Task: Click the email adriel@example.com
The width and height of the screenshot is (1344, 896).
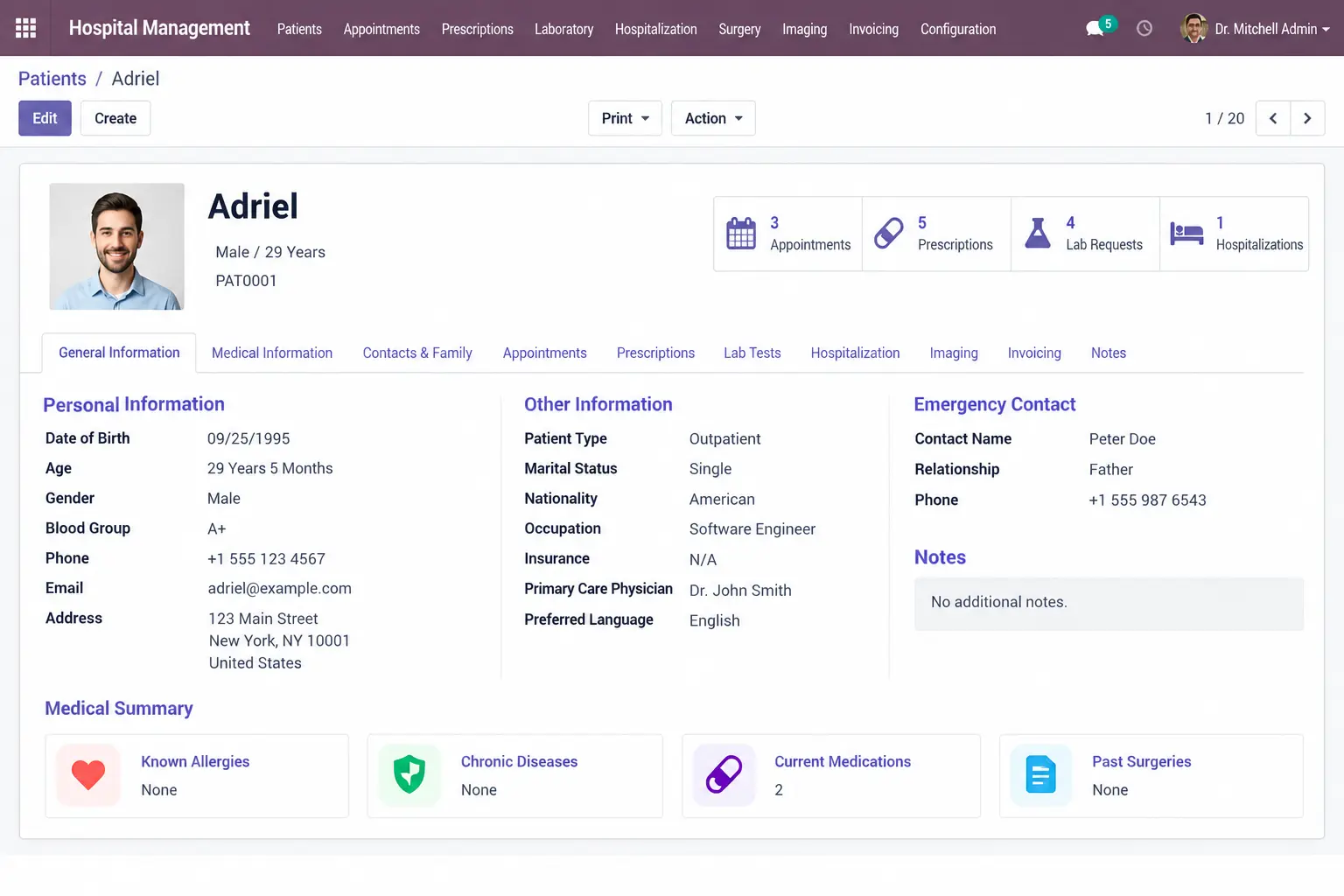Action: click(x=280, y=588)
